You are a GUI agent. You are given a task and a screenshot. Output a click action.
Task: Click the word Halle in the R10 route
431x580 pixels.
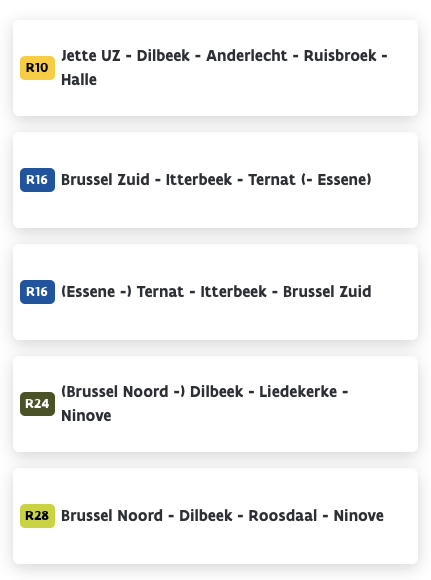[x=79, y=80]
